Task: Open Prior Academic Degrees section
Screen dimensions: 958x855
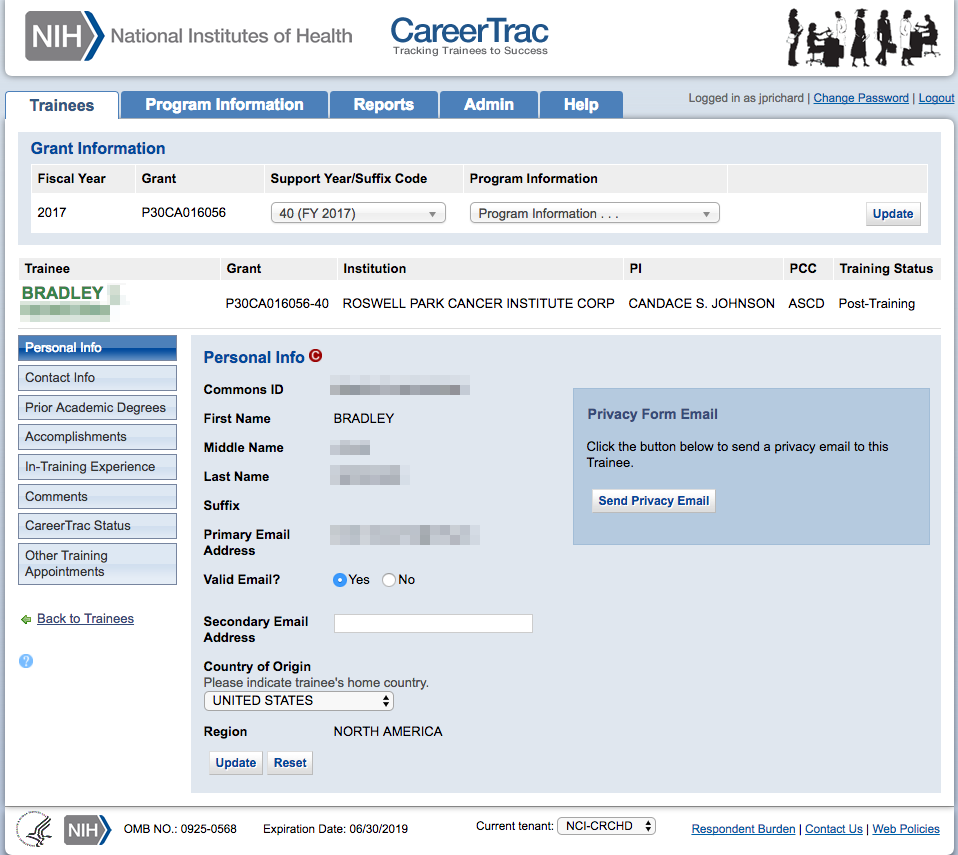Action: [x=98, y=408]
